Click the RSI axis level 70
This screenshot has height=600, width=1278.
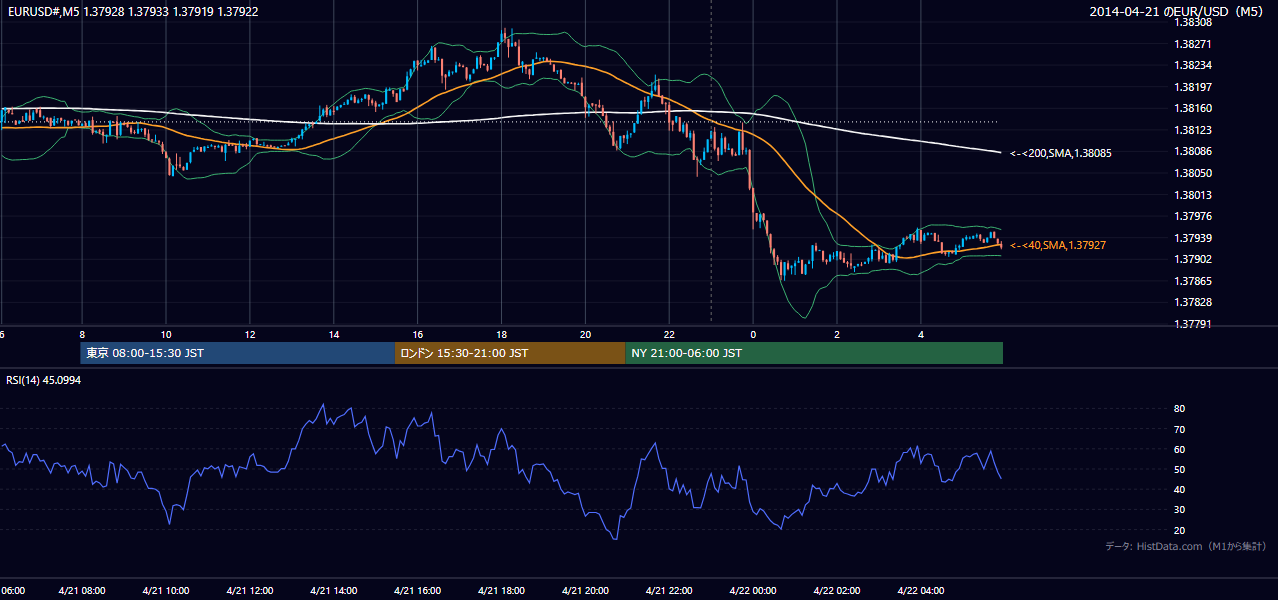1179,429
